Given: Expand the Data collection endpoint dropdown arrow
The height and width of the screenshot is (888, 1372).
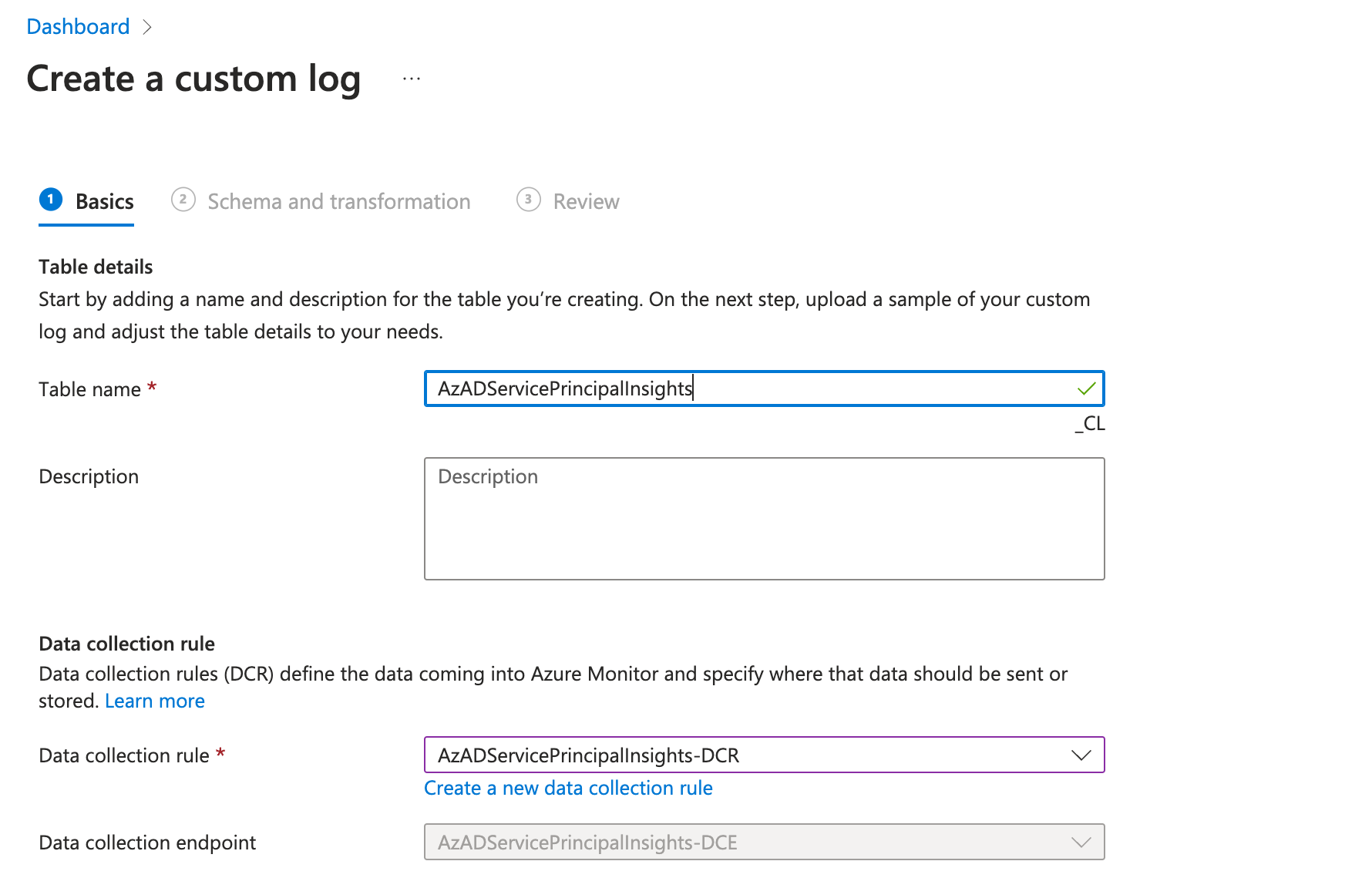Looking at the screenshot, I should tap(1081, 843).
